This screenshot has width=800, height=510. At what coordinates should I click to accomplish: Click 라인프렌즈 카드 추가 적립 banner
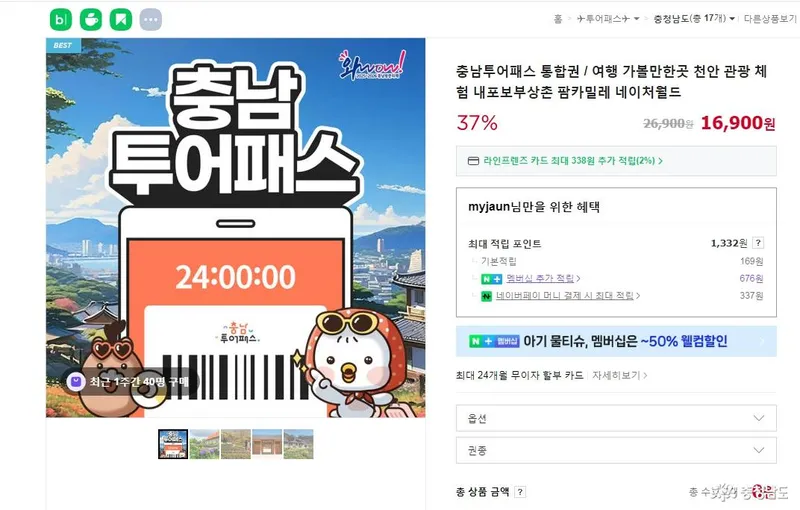[x=616, y=161]
